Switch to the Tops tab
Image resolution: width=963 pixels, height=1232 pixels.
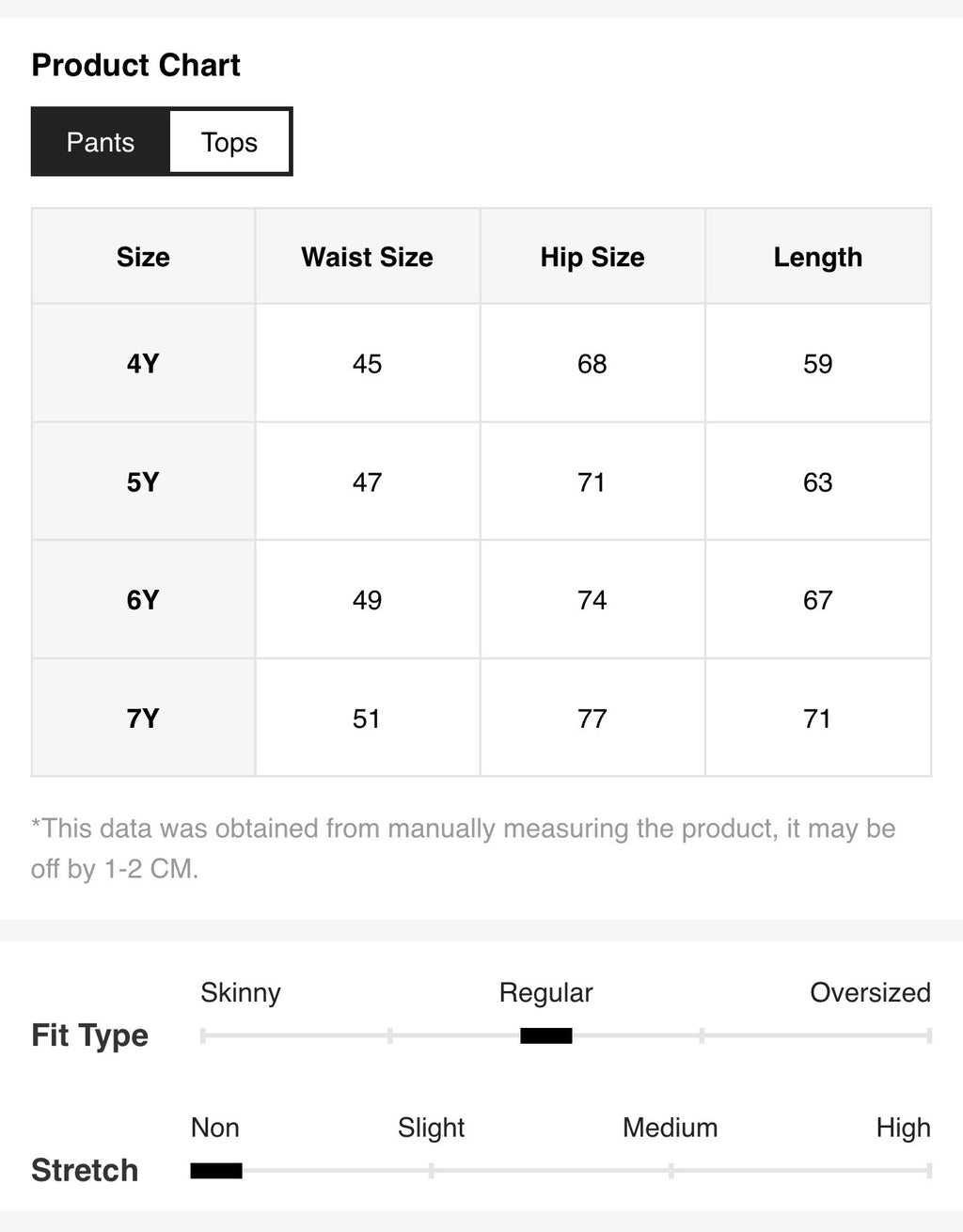pyautogui.click(x=229, y=142)
